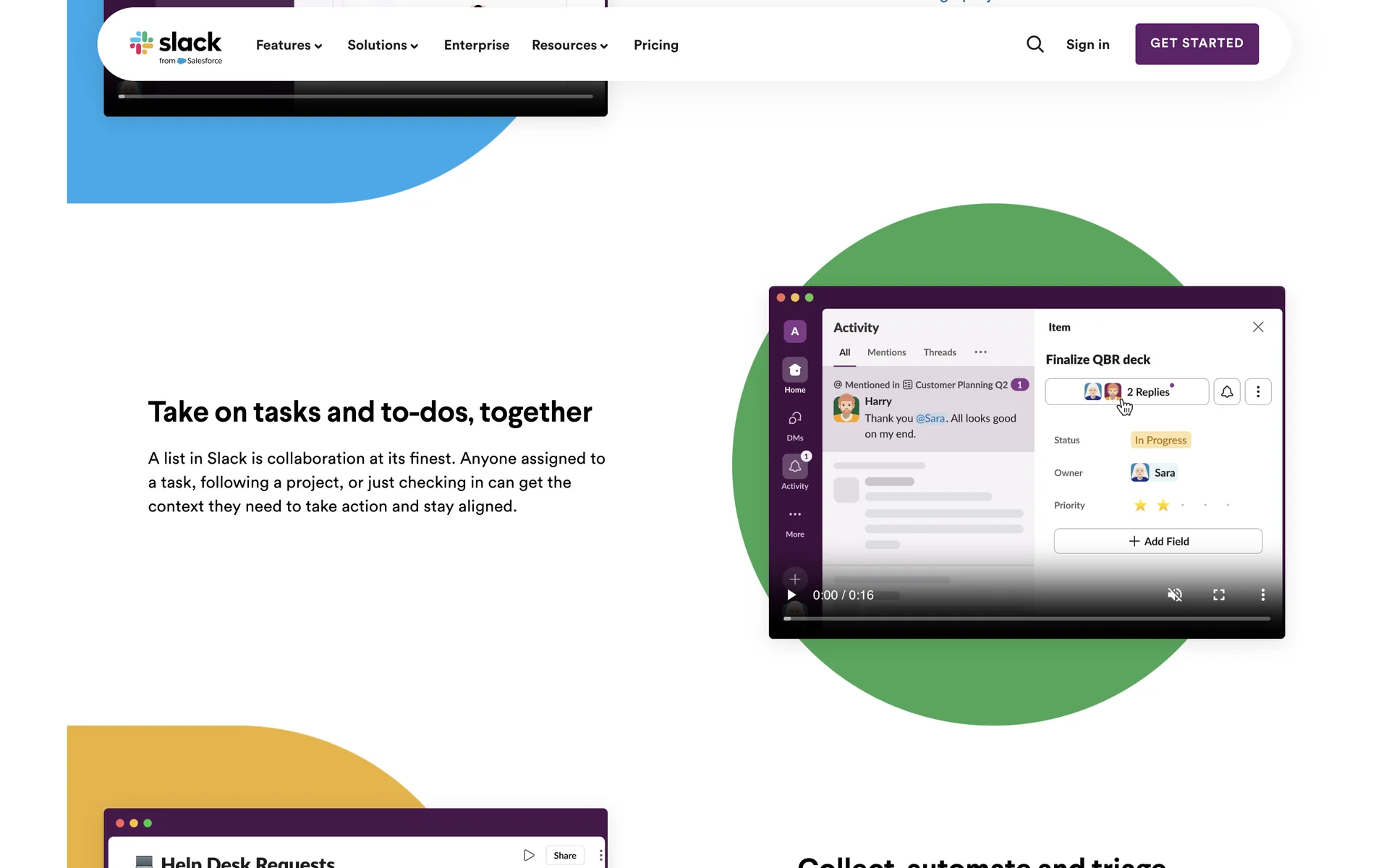
Task: Click the item notification bell icon
Action: point(1226,391)
